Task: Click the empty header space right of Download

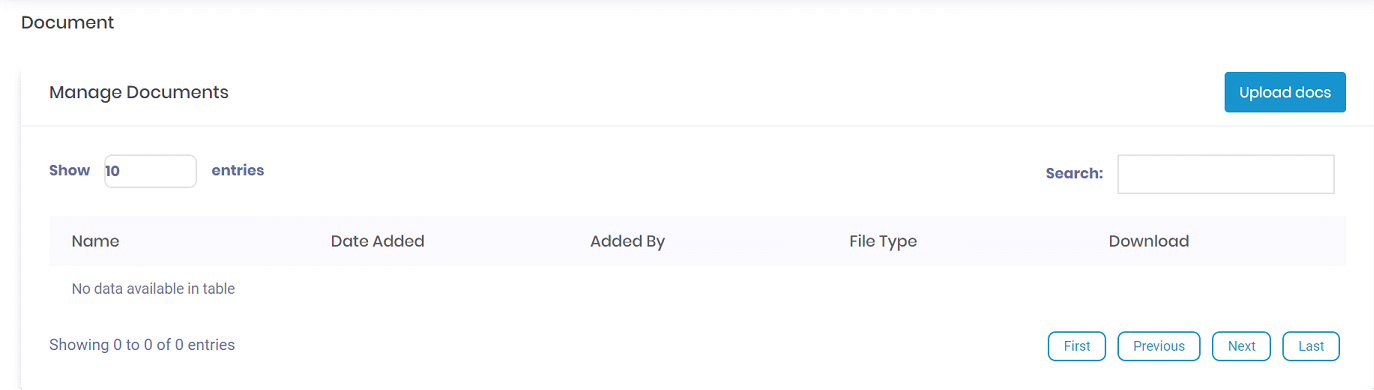Action: coord(1268,241)
